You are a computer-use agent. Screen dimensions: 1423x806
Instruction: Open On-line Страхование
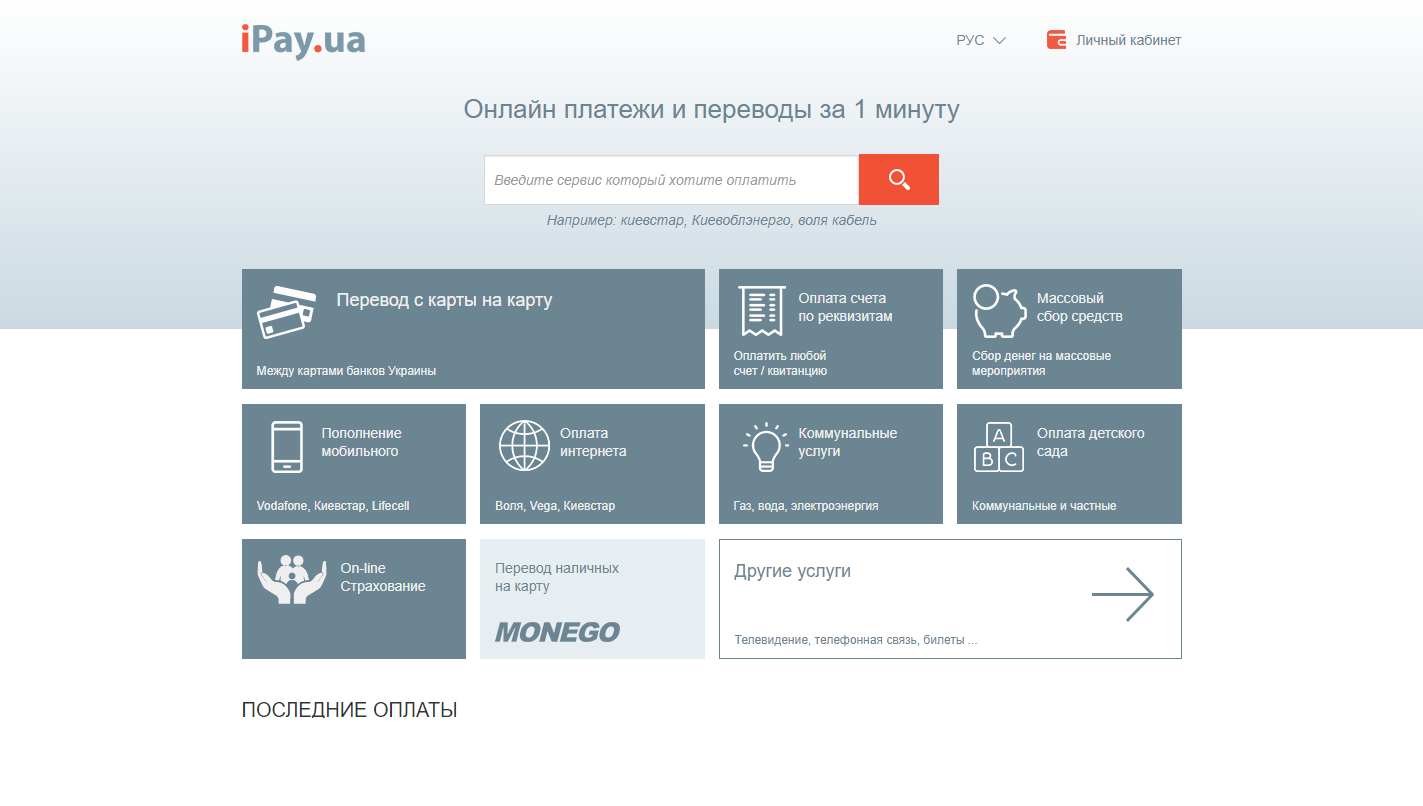[x=383, y=577]
